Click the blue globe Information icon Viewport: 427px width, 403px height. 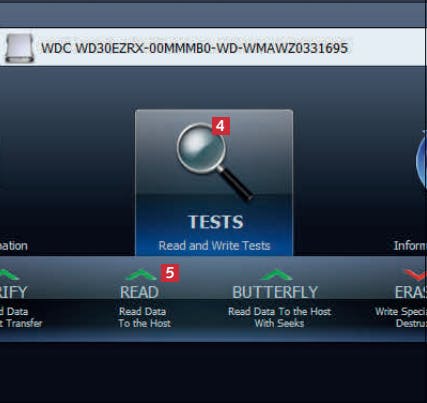[421, 160]
